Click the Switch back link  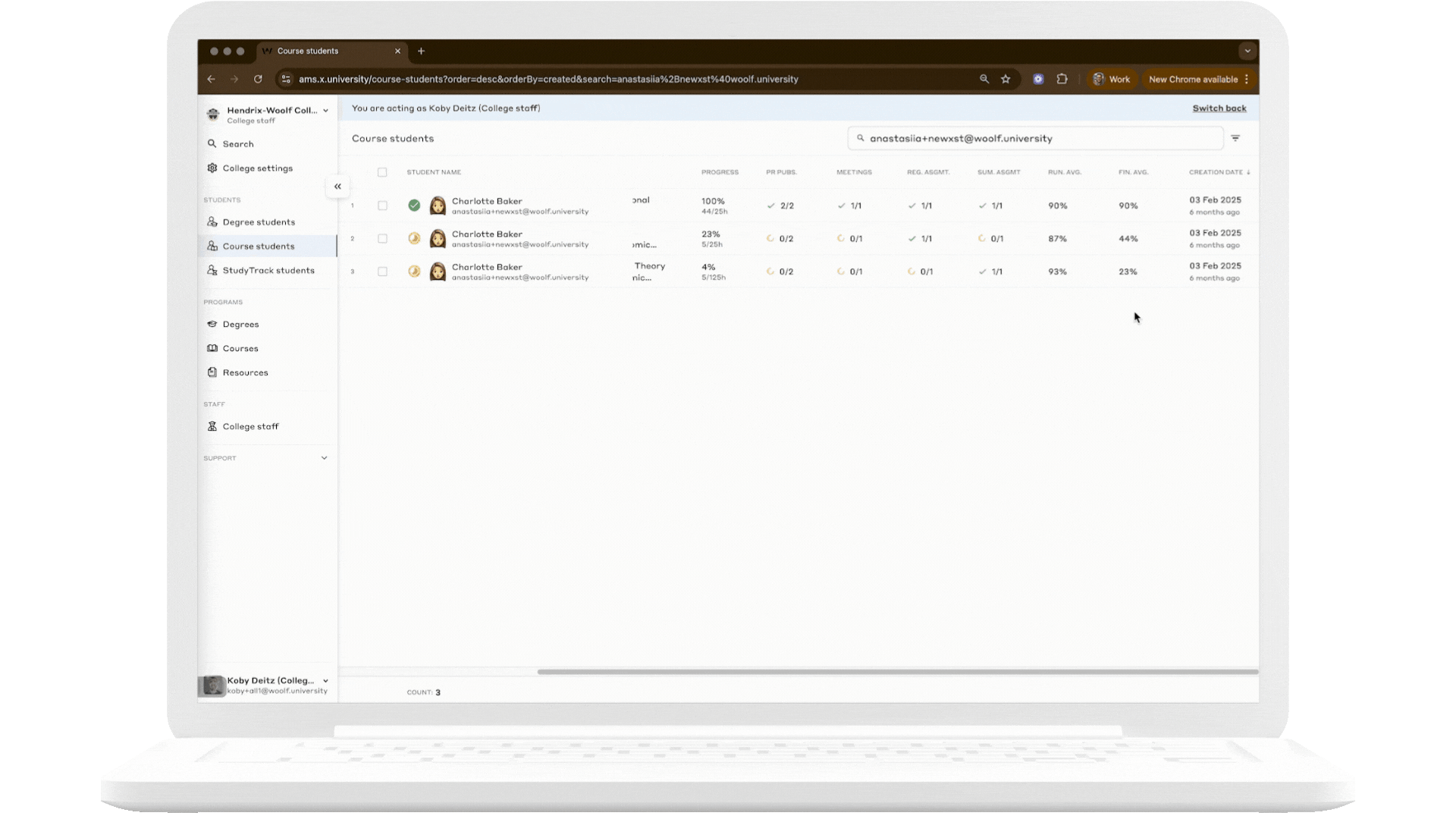pos(1219,108)
